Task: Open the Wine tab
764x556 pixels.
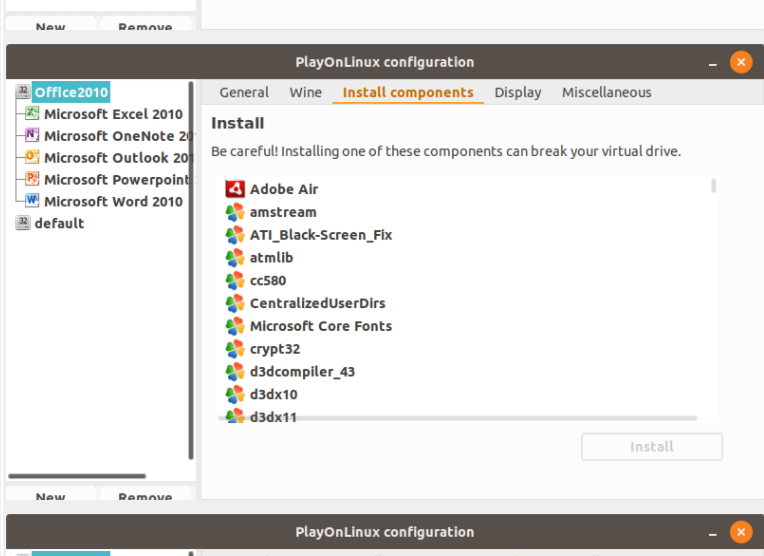Action: [305, 92]
